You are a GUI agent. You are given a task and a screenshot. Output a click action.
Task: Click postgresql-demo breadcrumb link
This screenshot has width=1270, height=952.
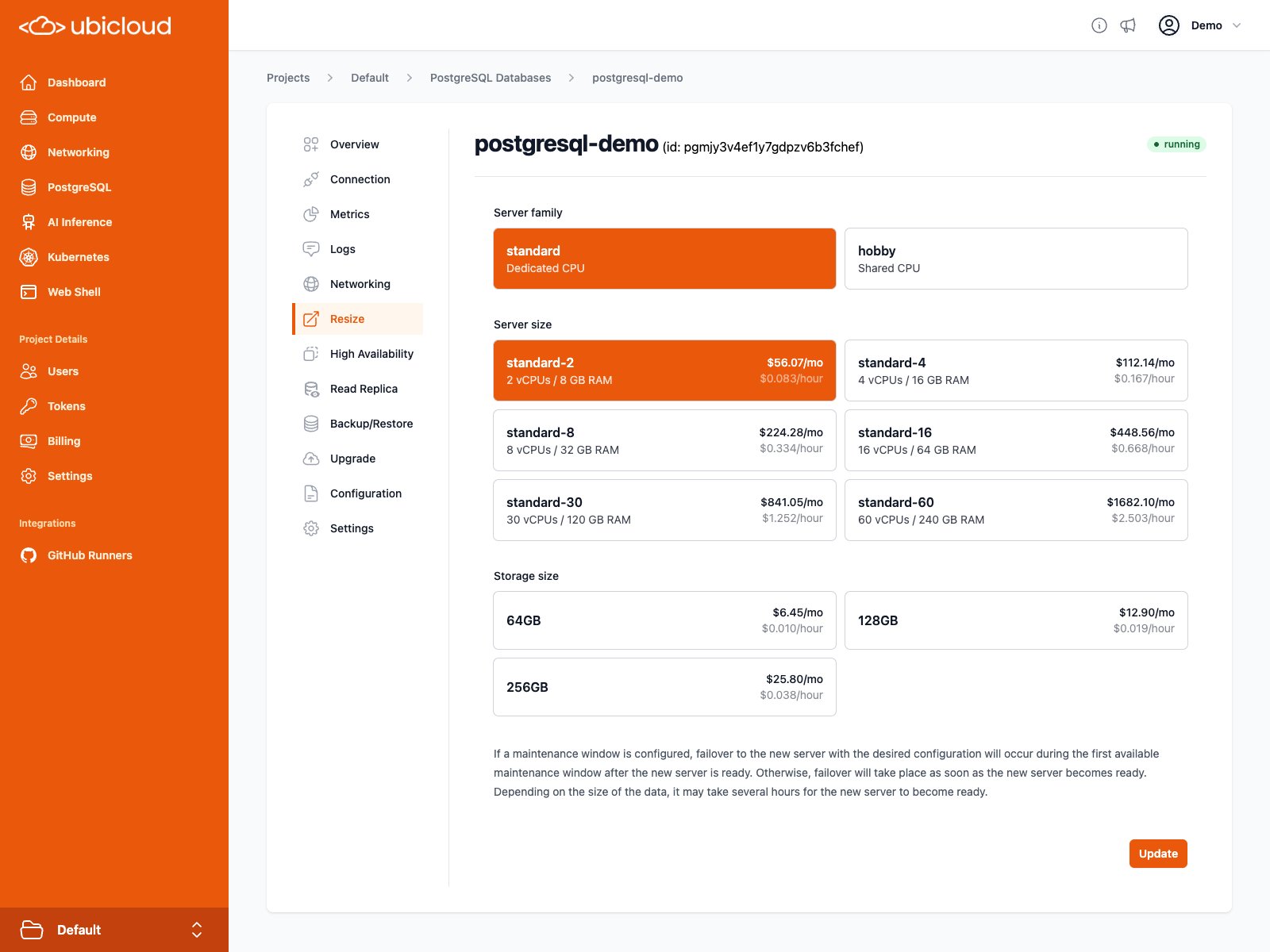point(637,78)
